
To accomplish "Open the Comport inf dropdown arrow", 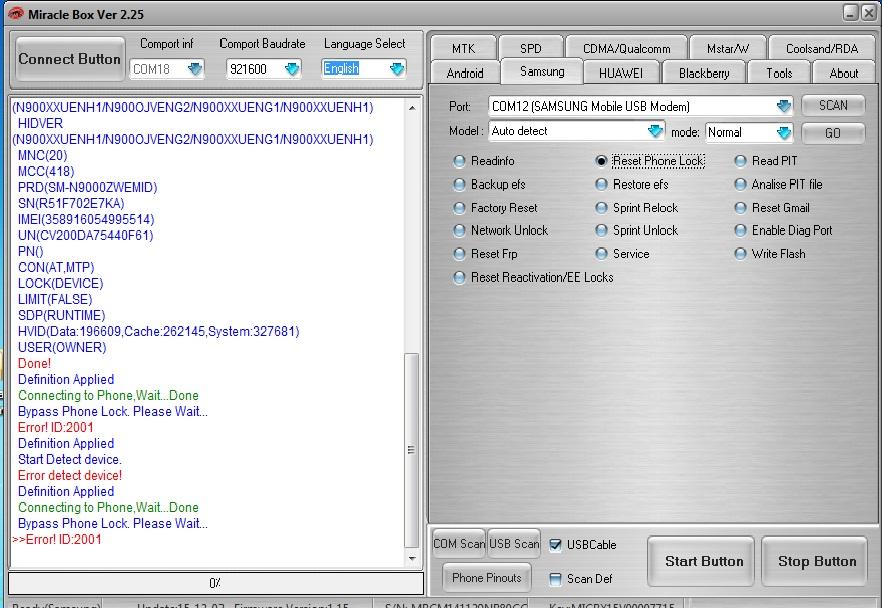I will click(x=195, y=69).
